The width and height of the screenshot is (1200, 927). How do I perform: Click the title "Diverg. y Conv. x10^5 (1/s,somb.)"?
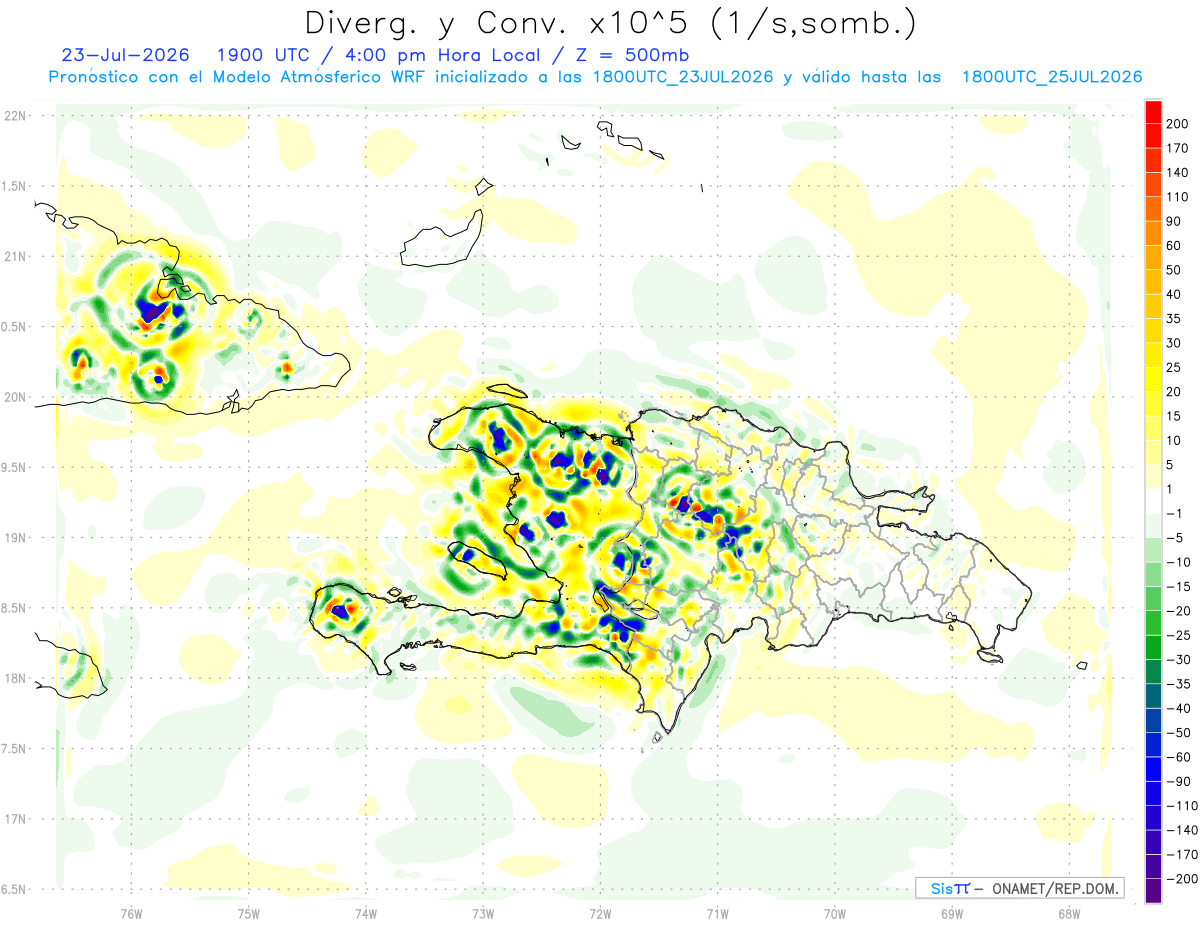[609, 23]
